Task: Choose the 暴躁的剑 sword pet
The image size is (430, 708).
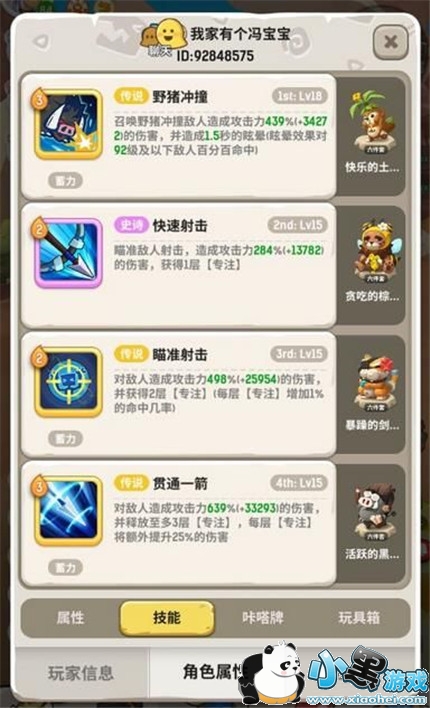Action: tap(372, 390)
